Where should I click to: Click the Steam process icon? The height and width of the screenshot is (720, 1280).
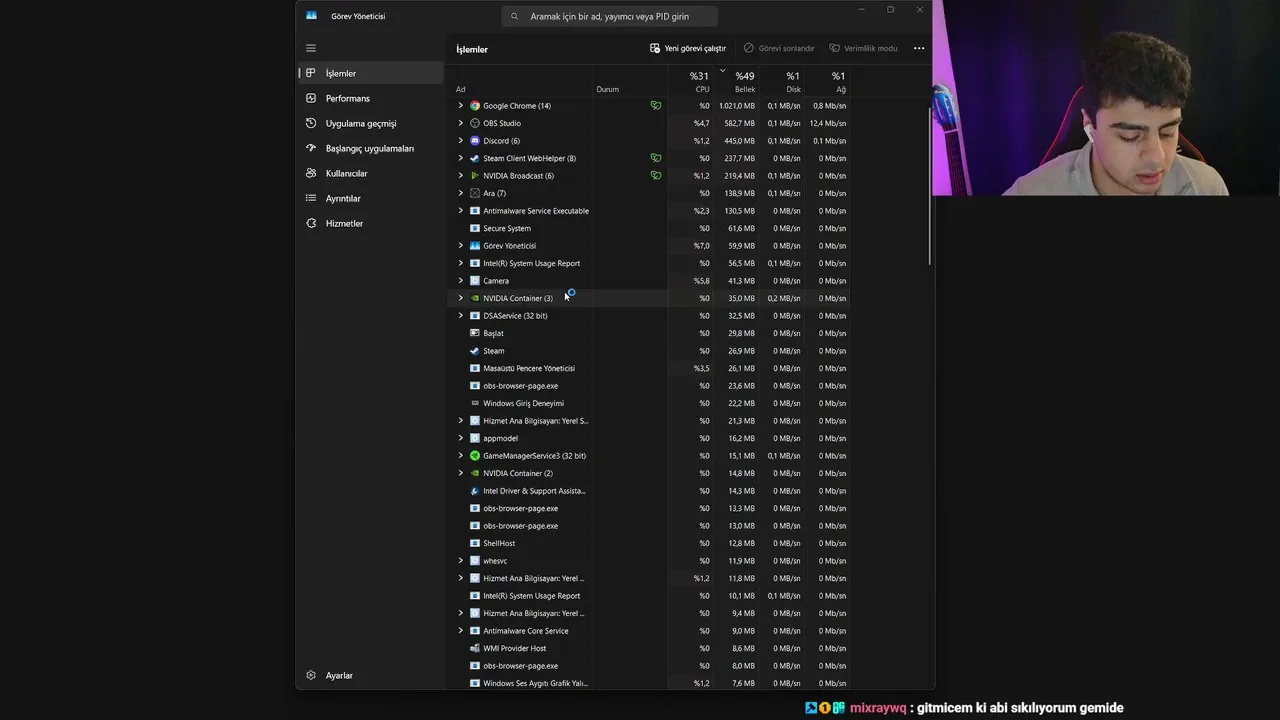(475, 351)
